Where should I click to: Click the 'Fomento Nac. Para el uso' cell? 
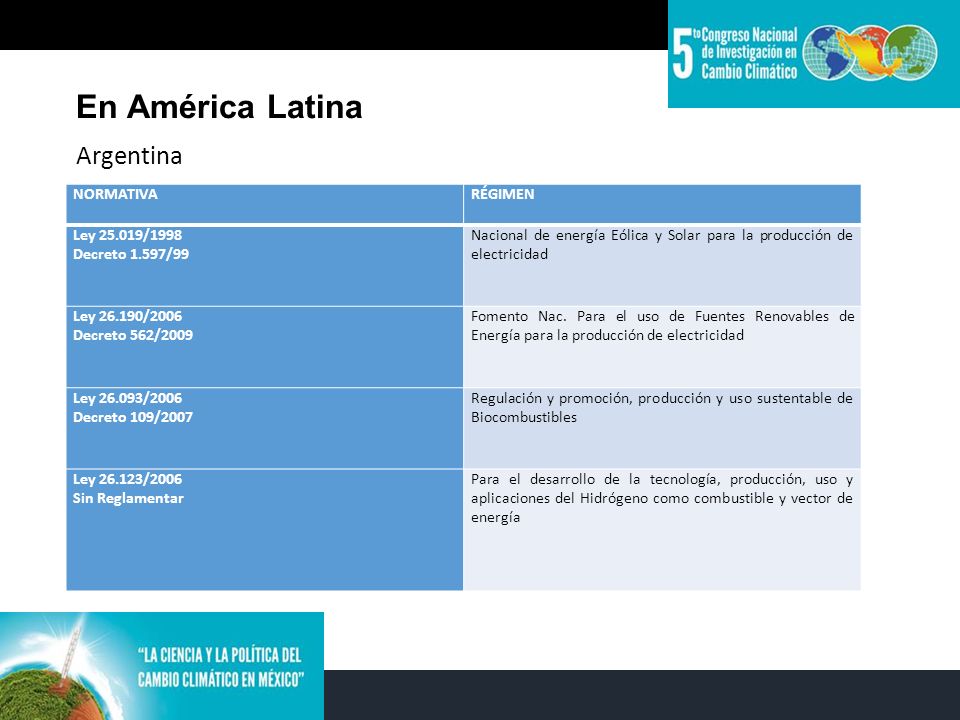(662, 347)
